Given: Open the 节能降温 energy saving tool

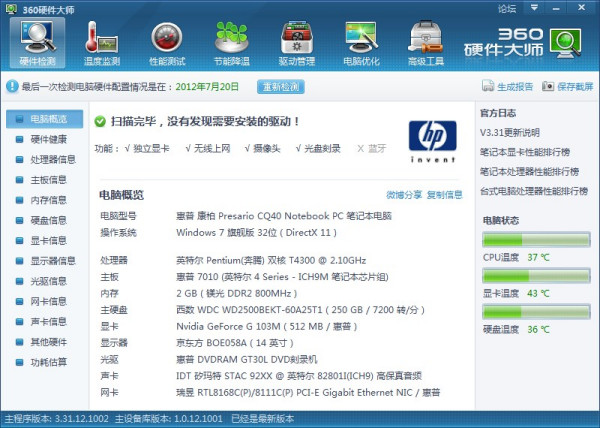Looking at the screenshot, I should click(x=232, y=43).
